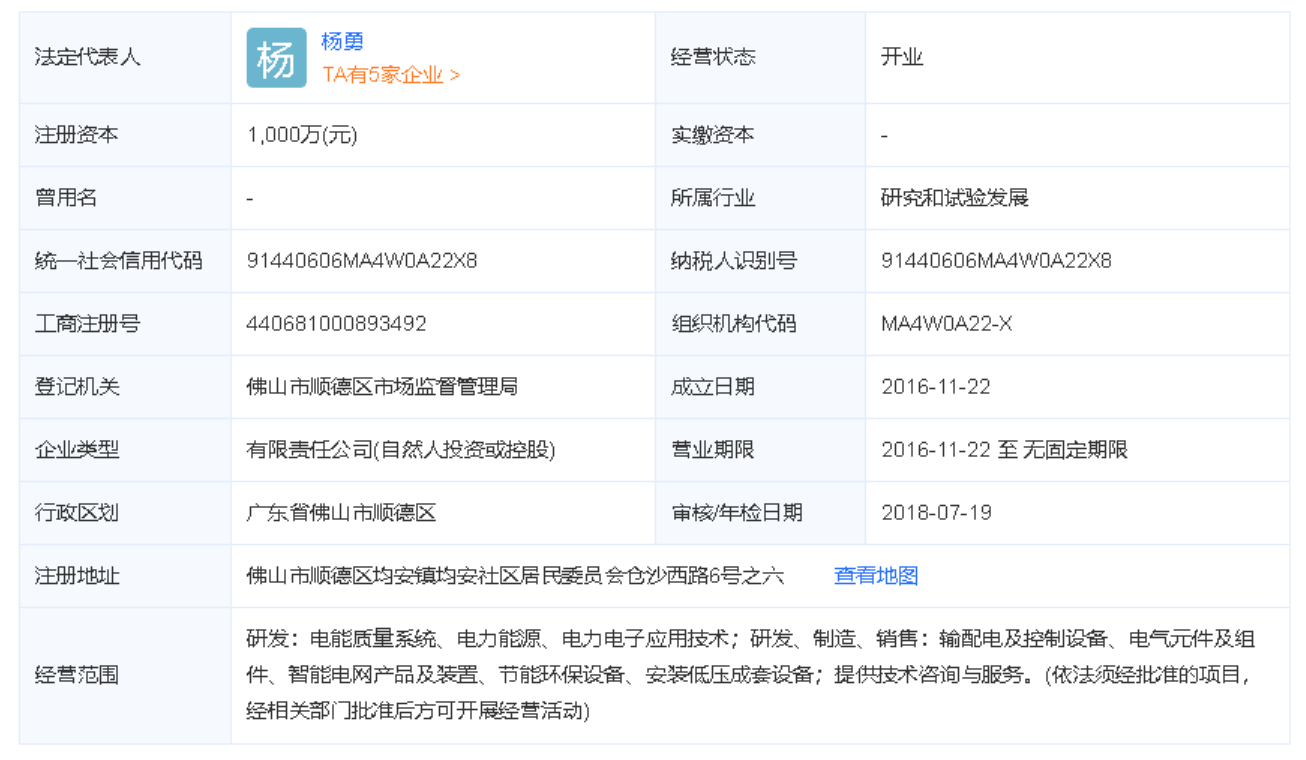Open the TA有5家企业 link

click(391, 75)
